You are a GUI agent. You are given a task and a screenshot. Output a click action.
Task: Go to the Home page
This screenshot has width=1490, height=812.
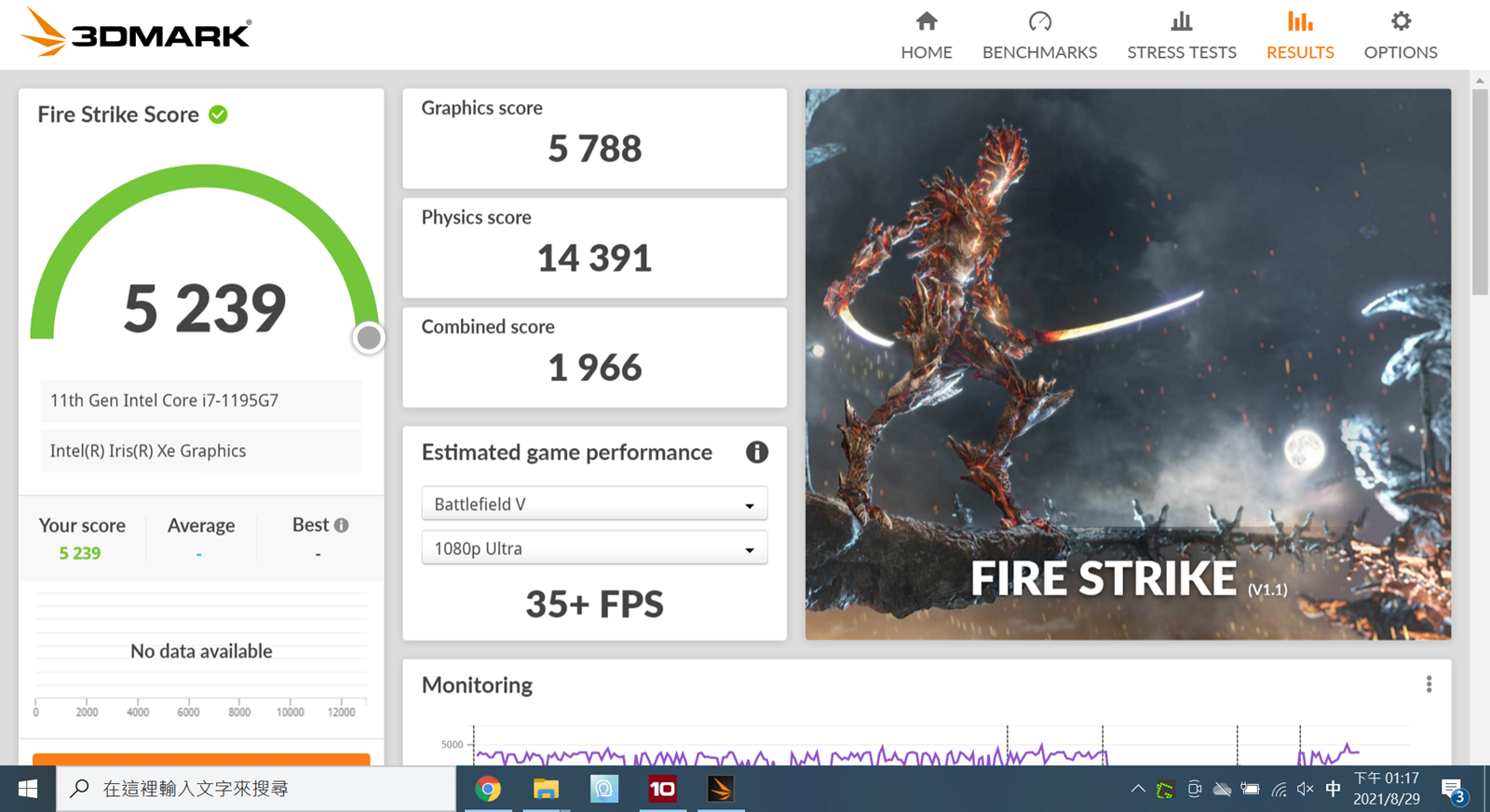pos(926,35)
